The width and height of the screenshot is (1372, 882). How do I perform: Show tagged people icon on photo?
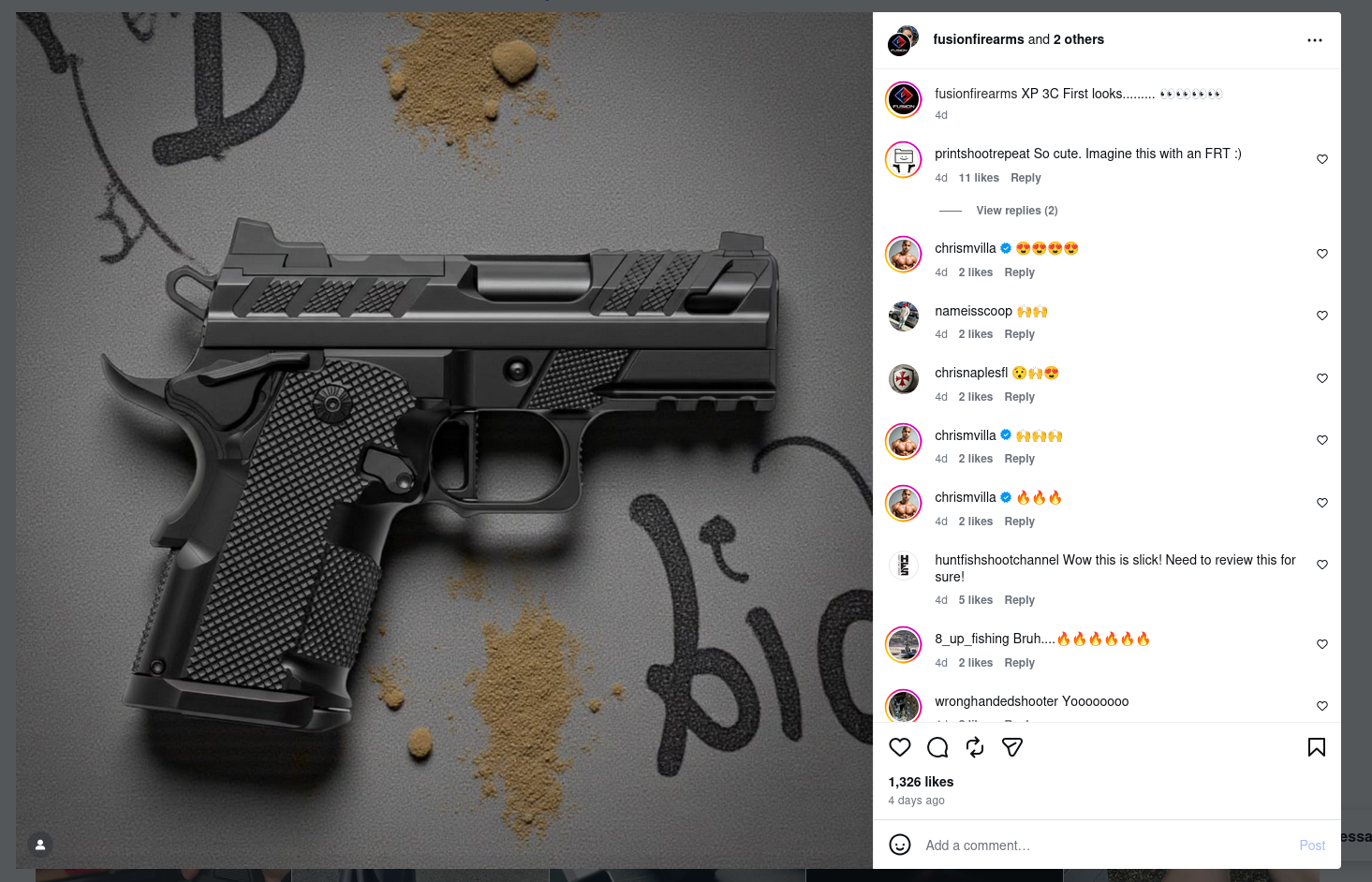(x=40, y=845)
